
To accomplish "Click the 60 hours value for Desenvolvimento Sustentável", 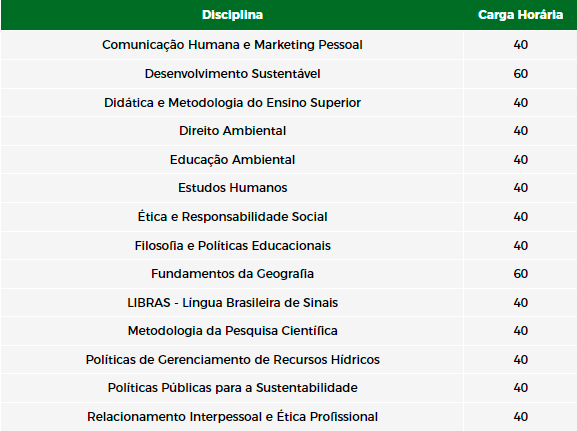I will [x=520, y=74].
